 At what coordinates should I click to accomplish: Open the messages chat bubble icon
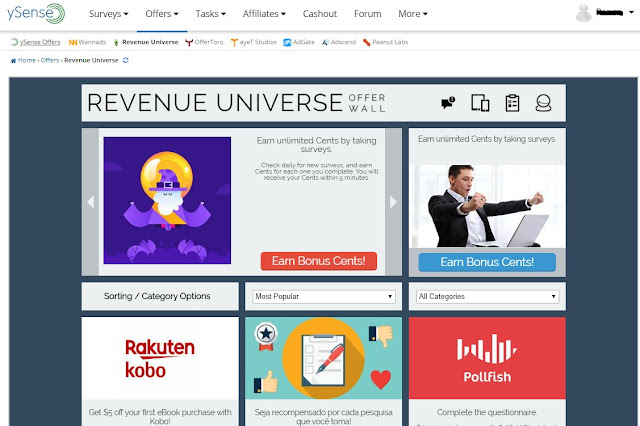click(x=448, y=102)
